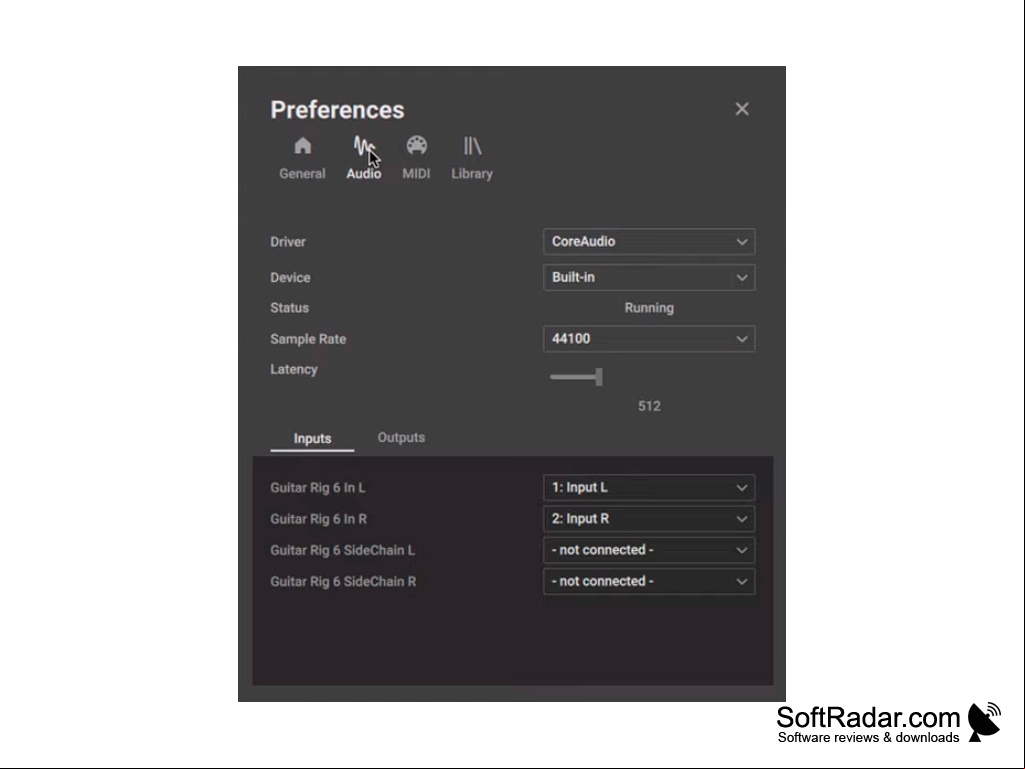
Task: Click the Latency slider handle
Action: (599, 377)
